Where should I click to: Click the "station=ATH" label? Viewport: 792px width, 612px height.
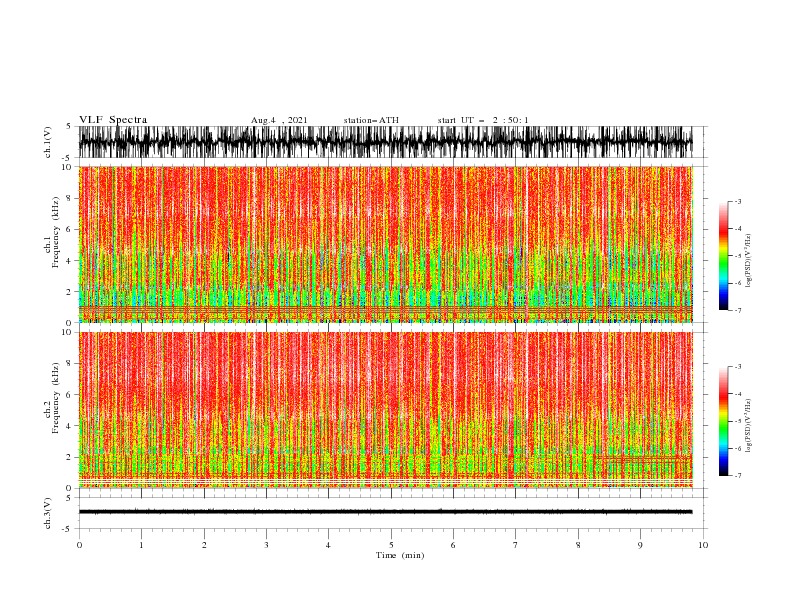pos(371,120)
